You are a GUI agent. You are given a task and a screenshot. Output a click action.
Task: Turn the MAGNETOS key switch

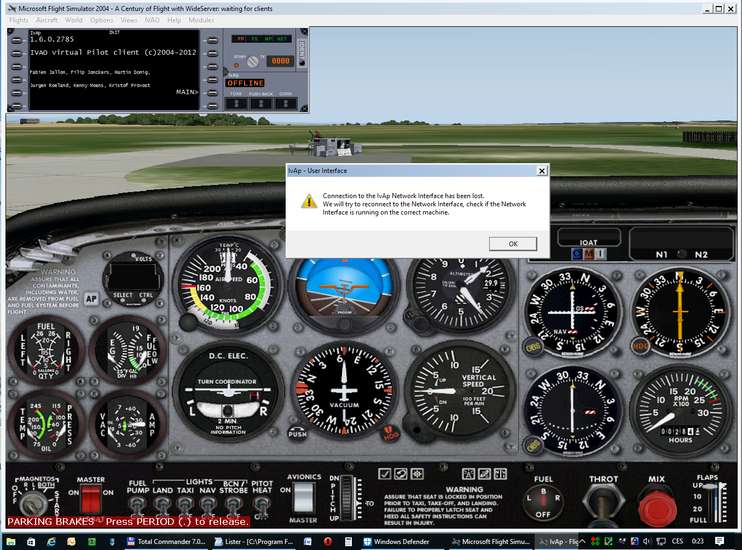[32, 505]
